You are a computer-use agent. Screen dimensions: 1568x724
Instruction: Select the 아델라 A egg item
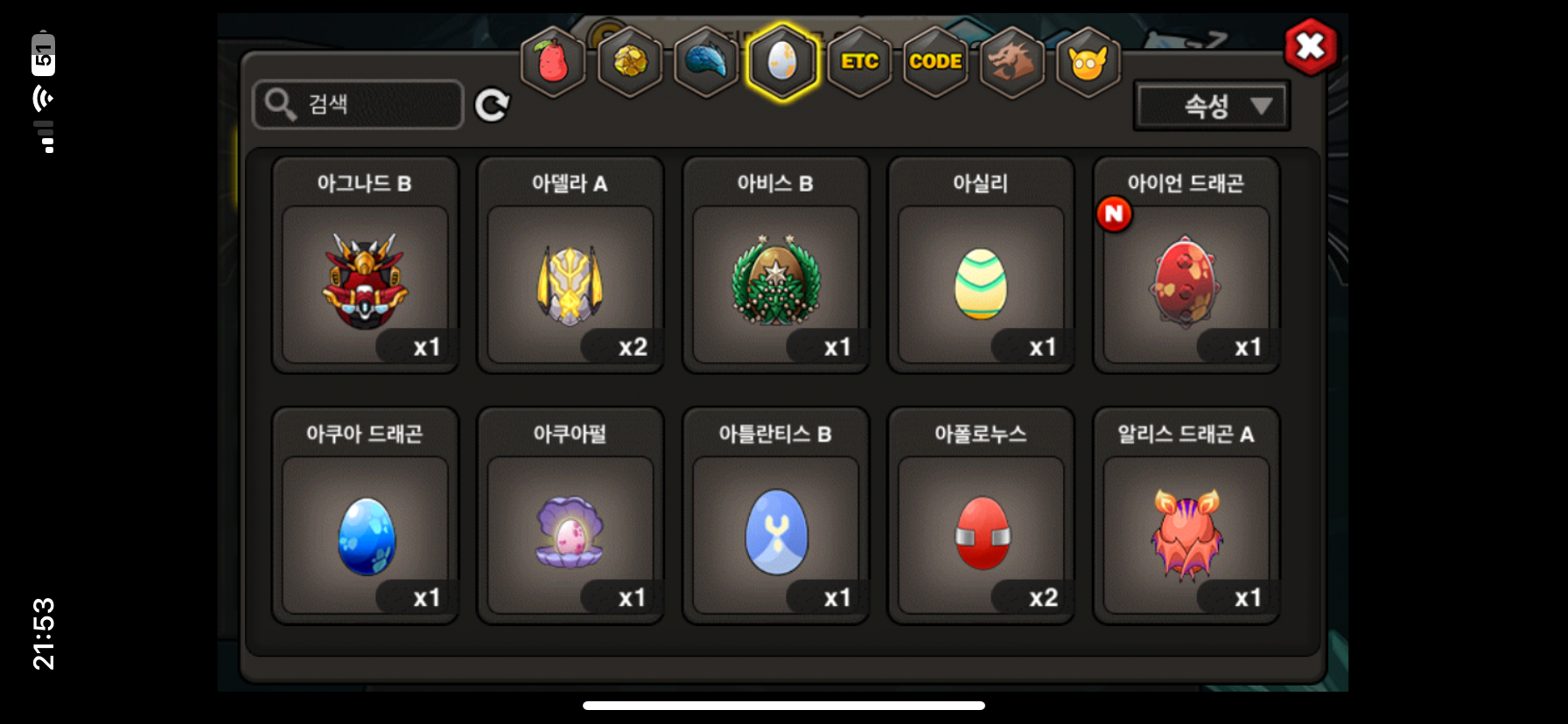tap(570, 265)
